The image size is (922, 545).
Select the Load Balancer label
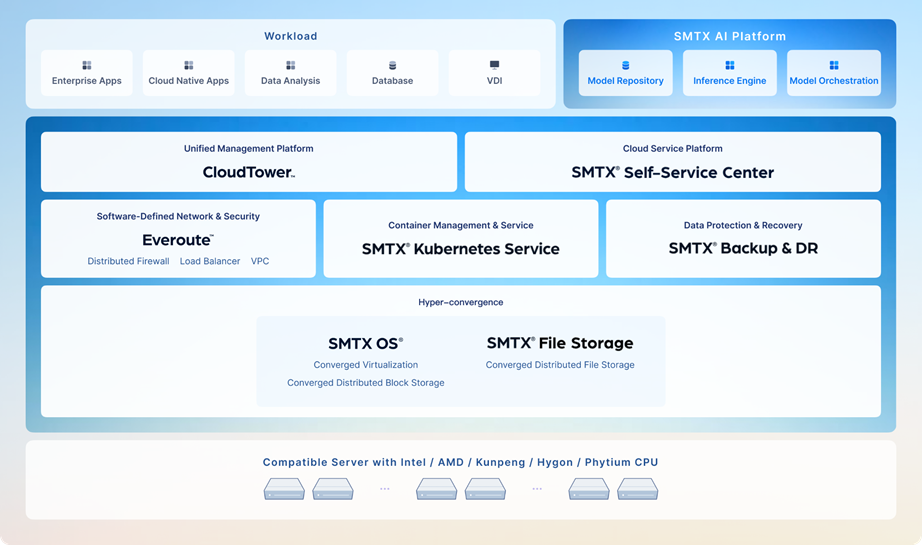tap(210, 261)
